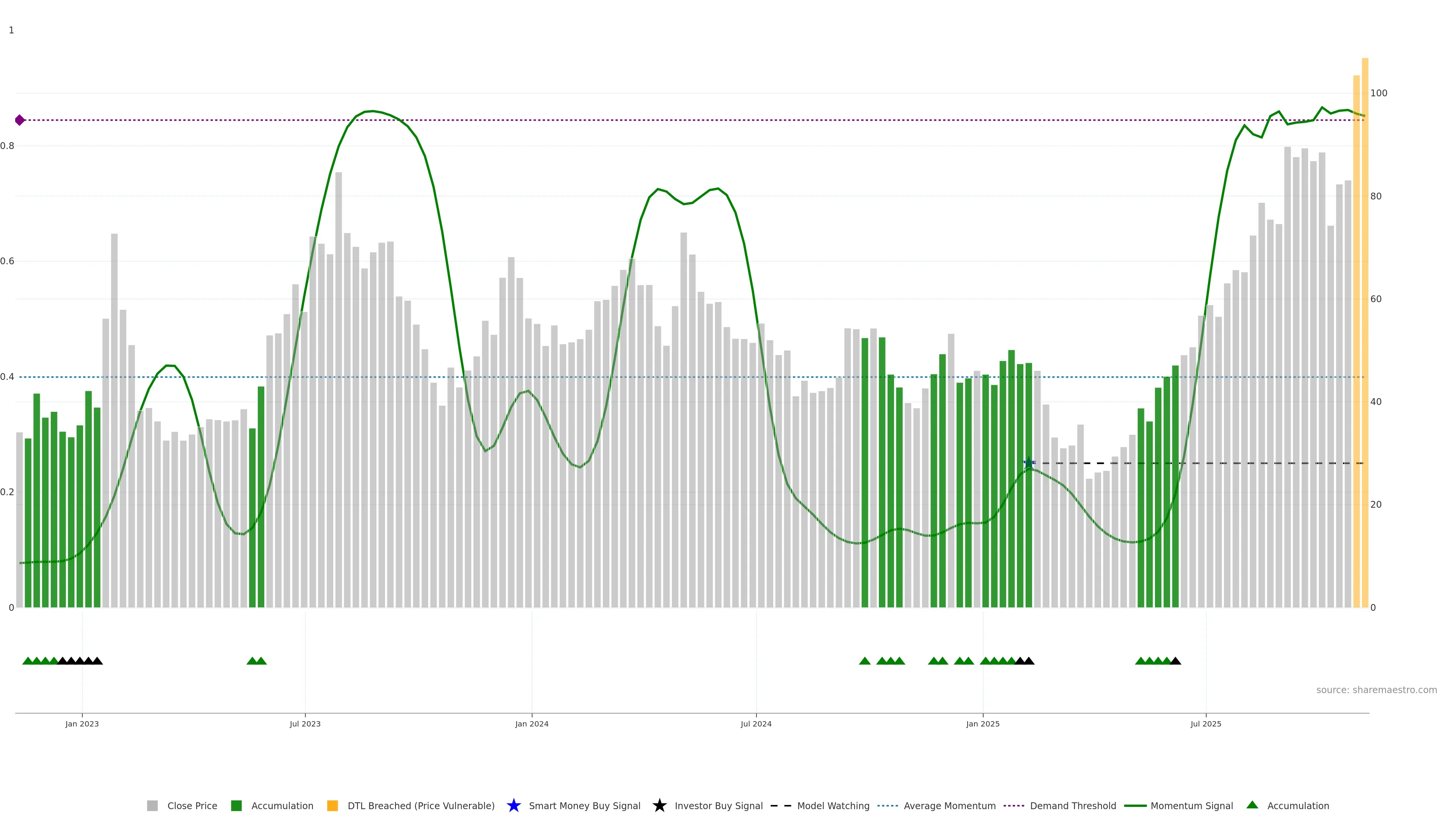
Task: Click the orange DTL Breached legend swatch
Action: point(333,805)
